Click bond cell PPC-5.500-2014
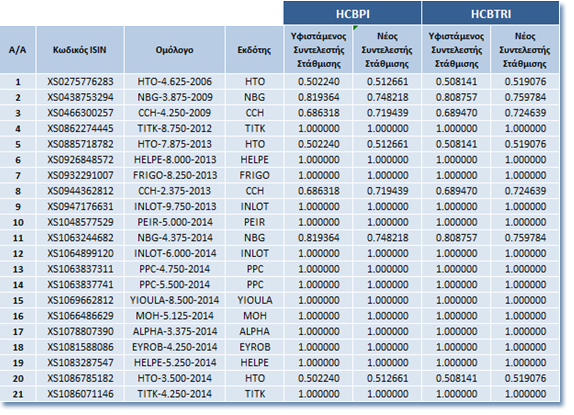 (175, 284)
